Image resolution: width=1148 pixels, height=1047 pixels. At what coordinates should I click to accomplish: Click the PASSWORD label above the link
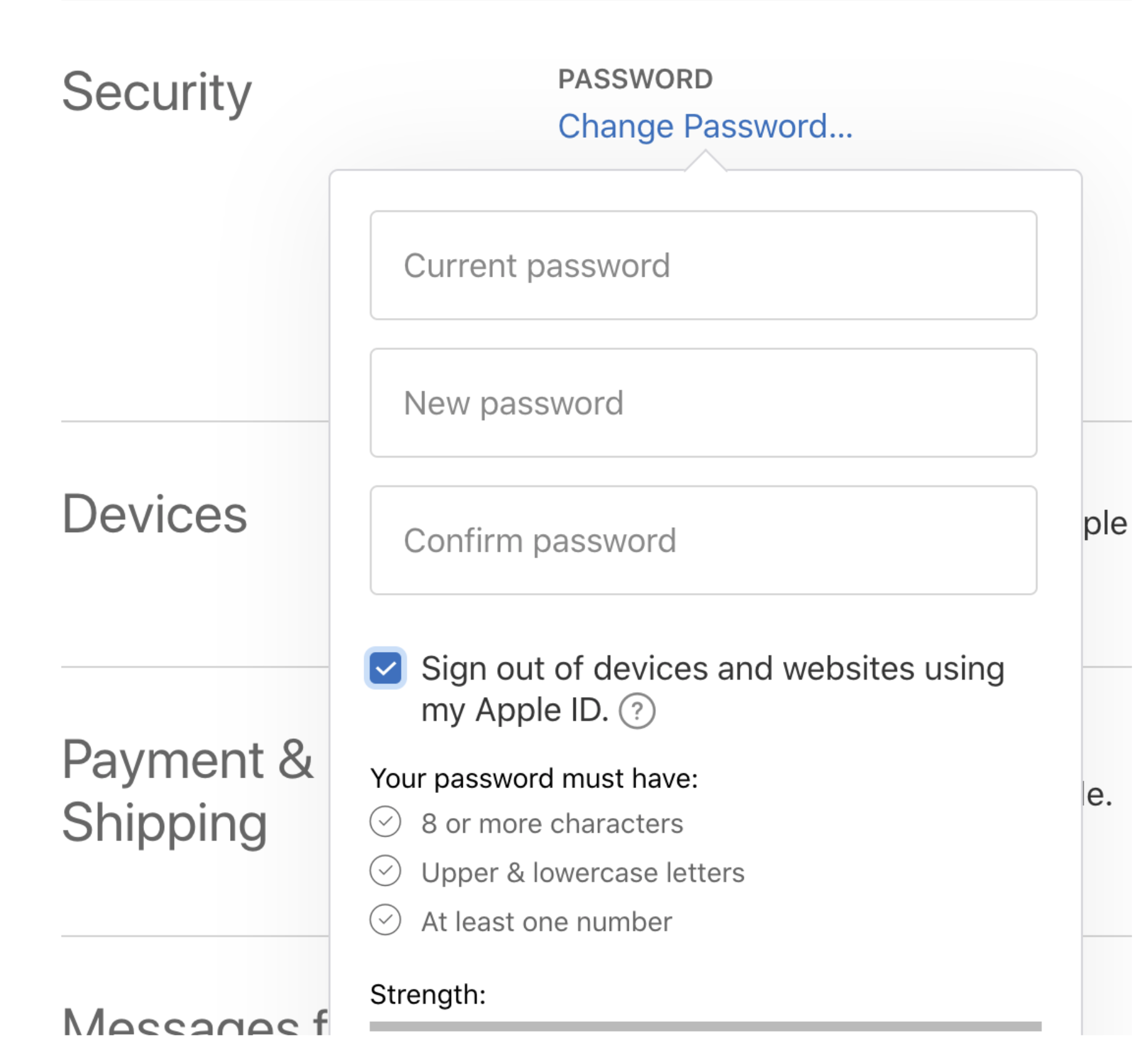click(635, 79)
